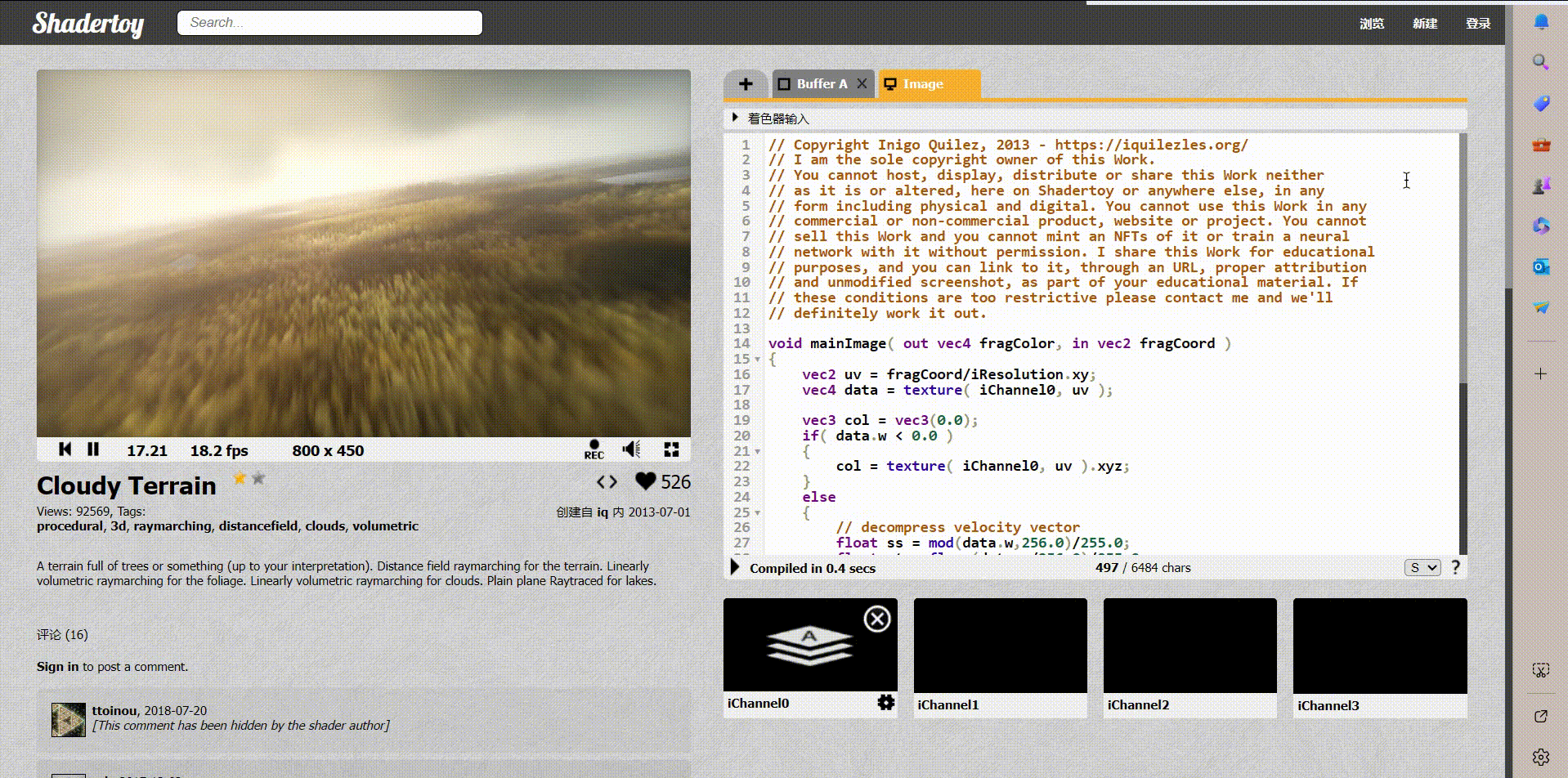
Task: Click the raymarching tag
Action: (x=172, y=526)
